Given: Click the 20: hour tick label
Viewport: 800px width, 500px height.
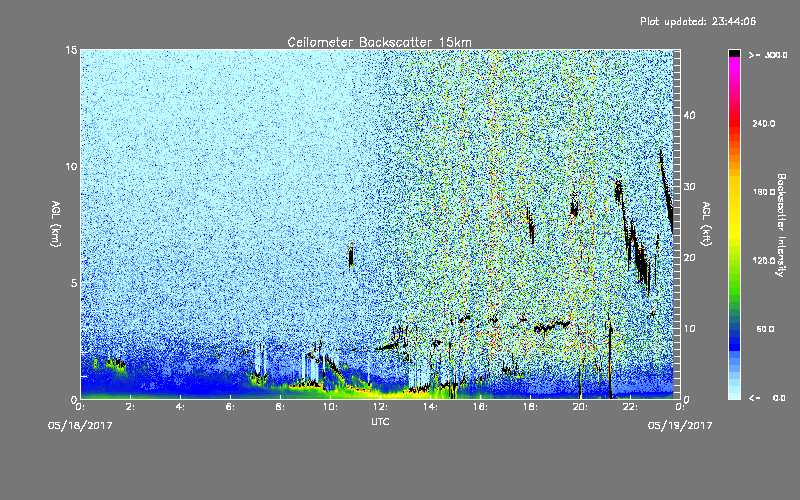Looking at the screenshot, I should [581, 407].
